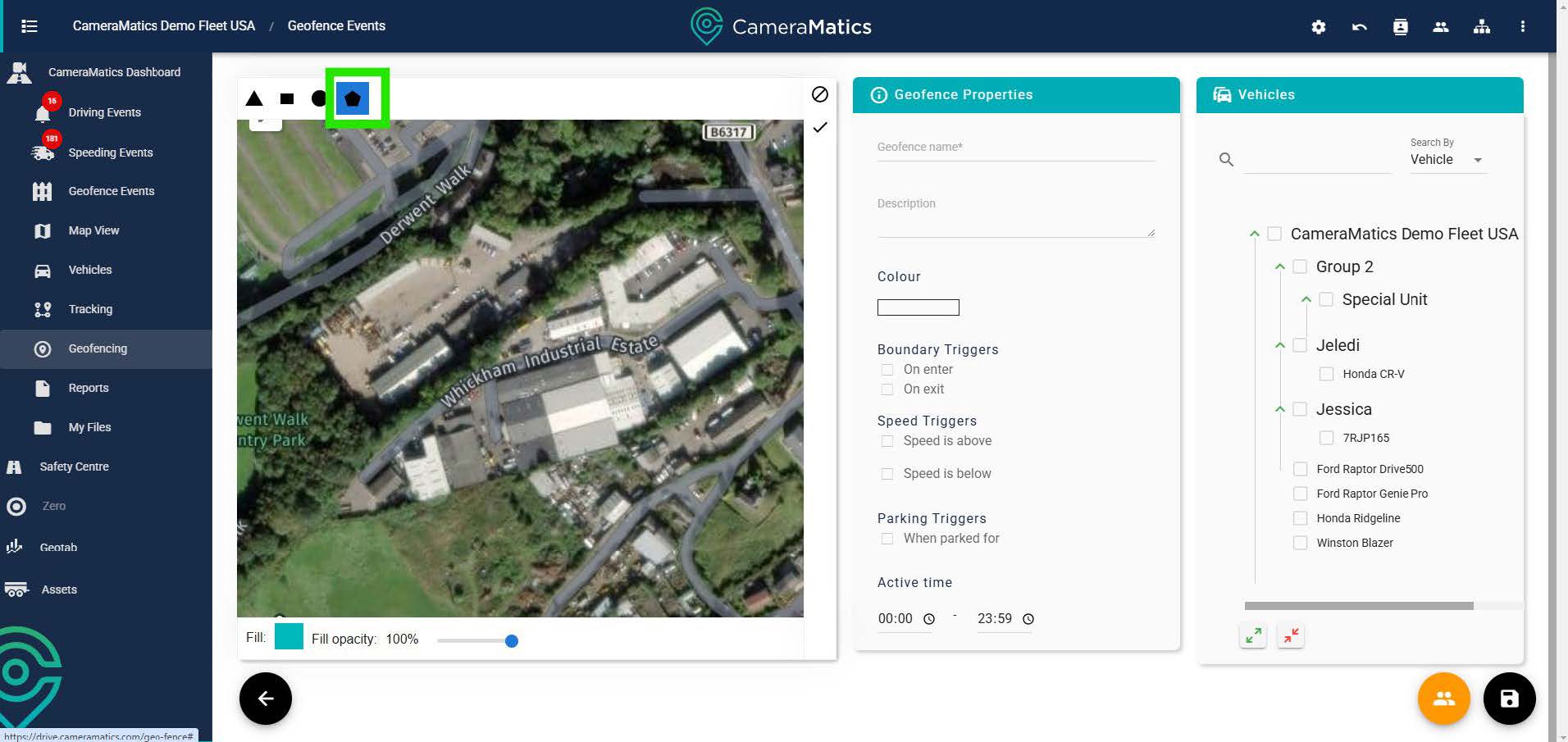The width and height of the screenshot is (1568, 742).
Task: Click the black back arrow button
Action: (265, 699)
